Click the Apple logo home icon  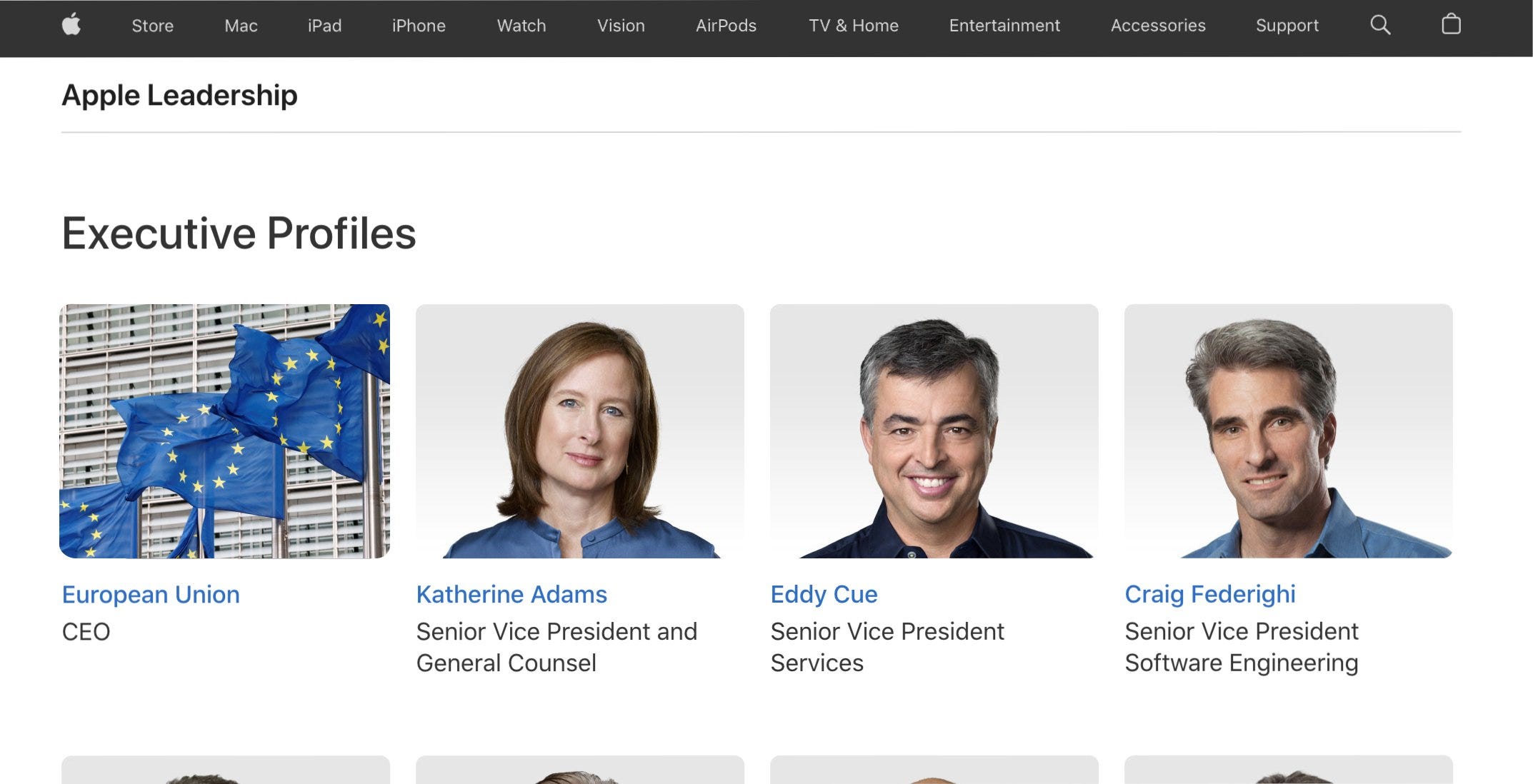pos(71,25)
